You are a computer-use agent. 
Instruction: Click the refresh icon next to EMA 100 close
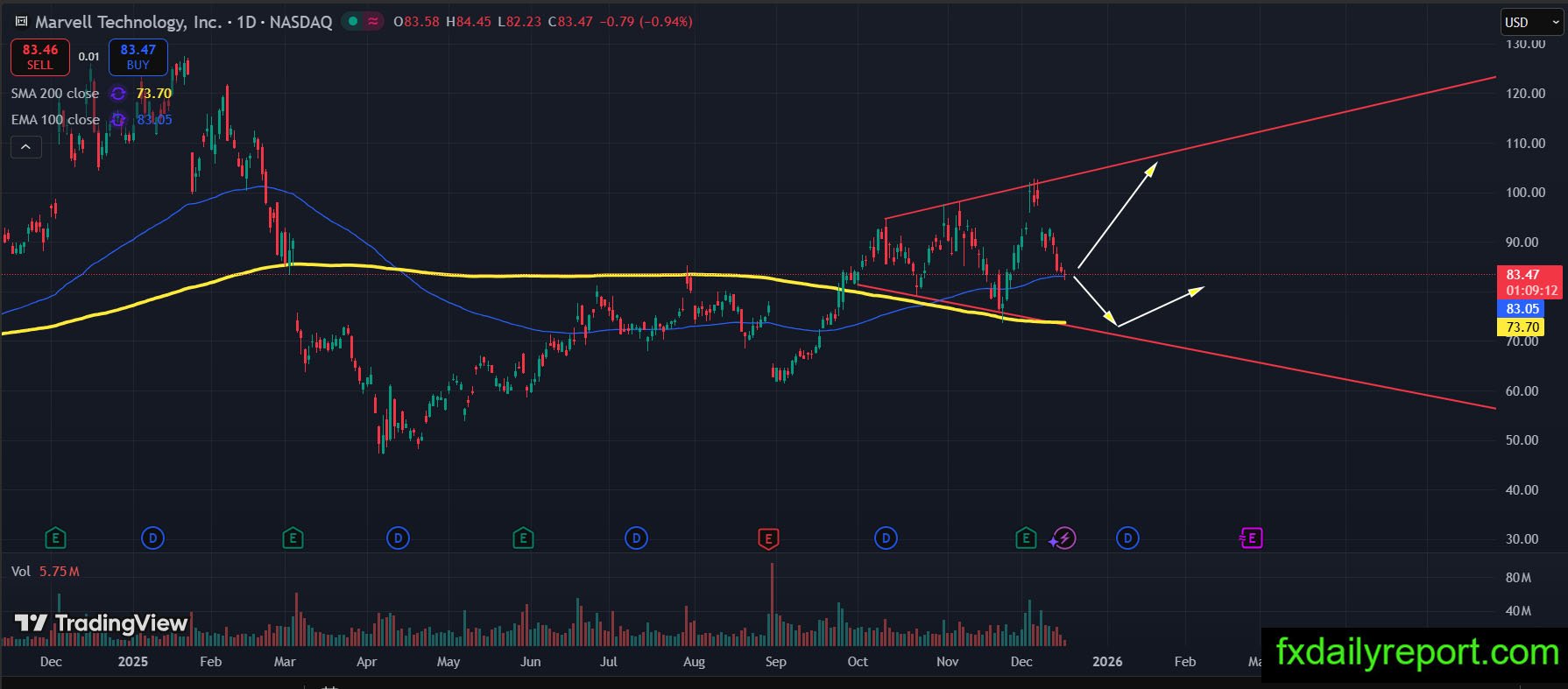tap(118, 120)
